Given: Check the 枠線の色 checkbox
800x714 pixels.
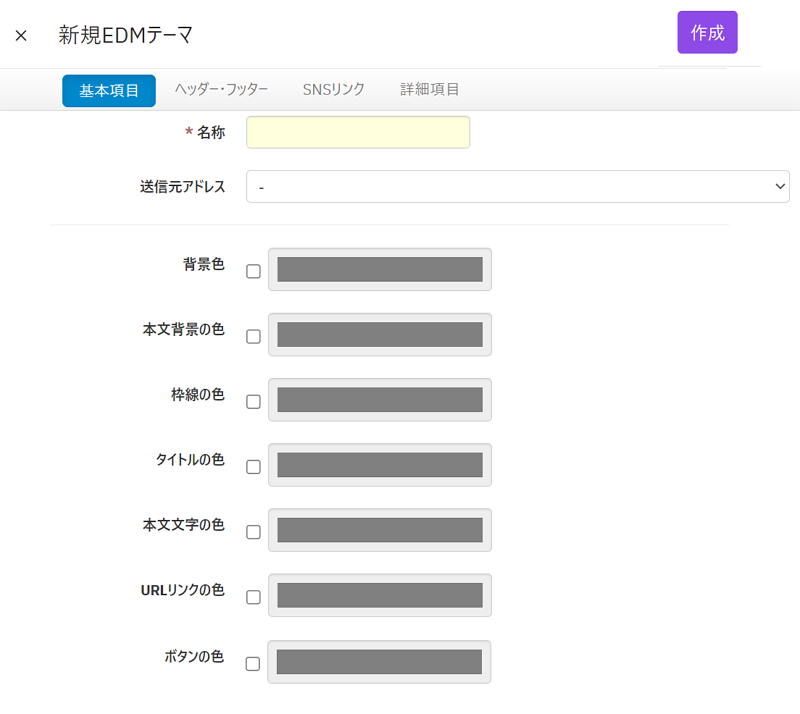Looking at the screenshot, I should 253,401.
